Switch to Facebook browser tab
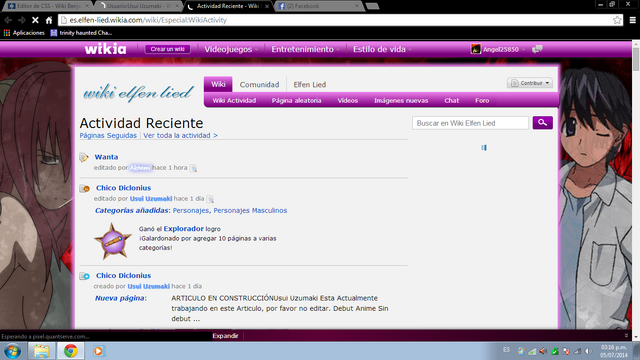The height and width of the screenshot is (360, 640). coord(318,6)
